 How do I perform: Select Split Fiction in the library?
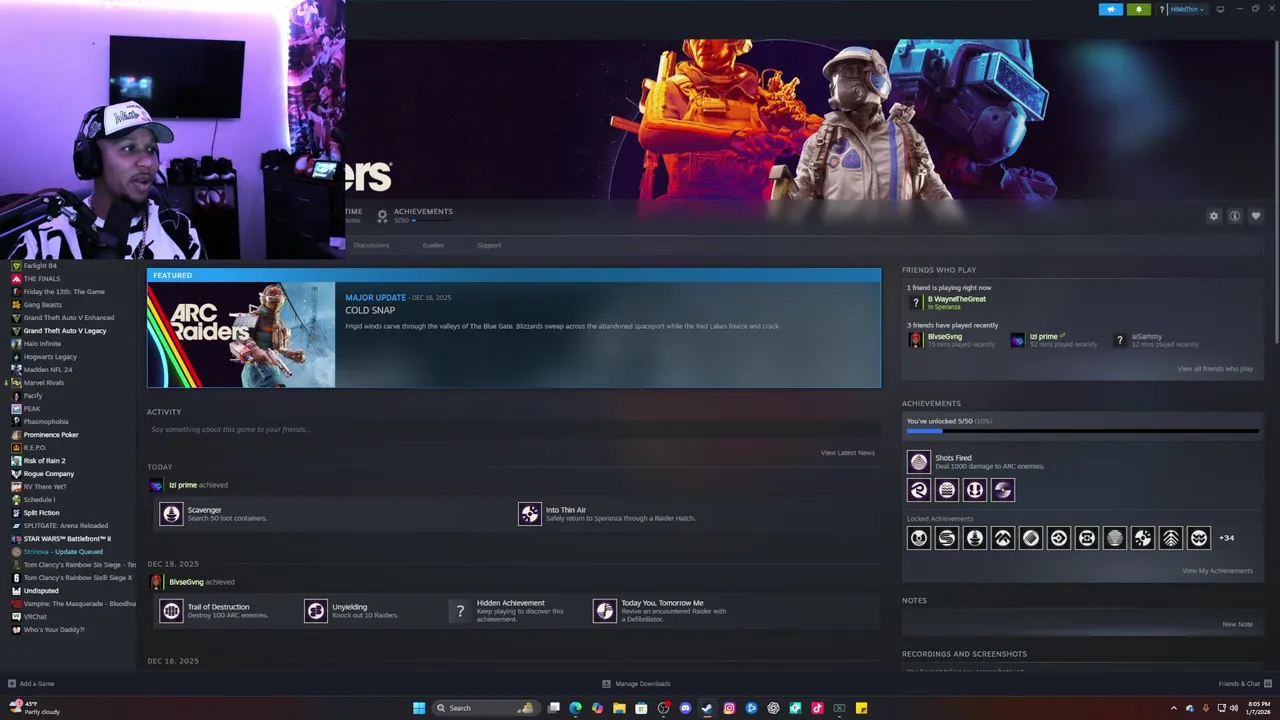tap(42, 513)
